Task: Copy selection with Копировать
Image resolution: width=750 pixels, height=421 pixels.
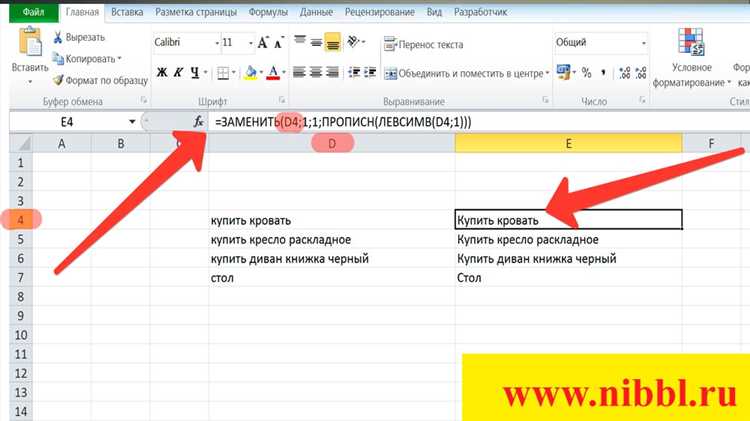Action: pos(84,59)
